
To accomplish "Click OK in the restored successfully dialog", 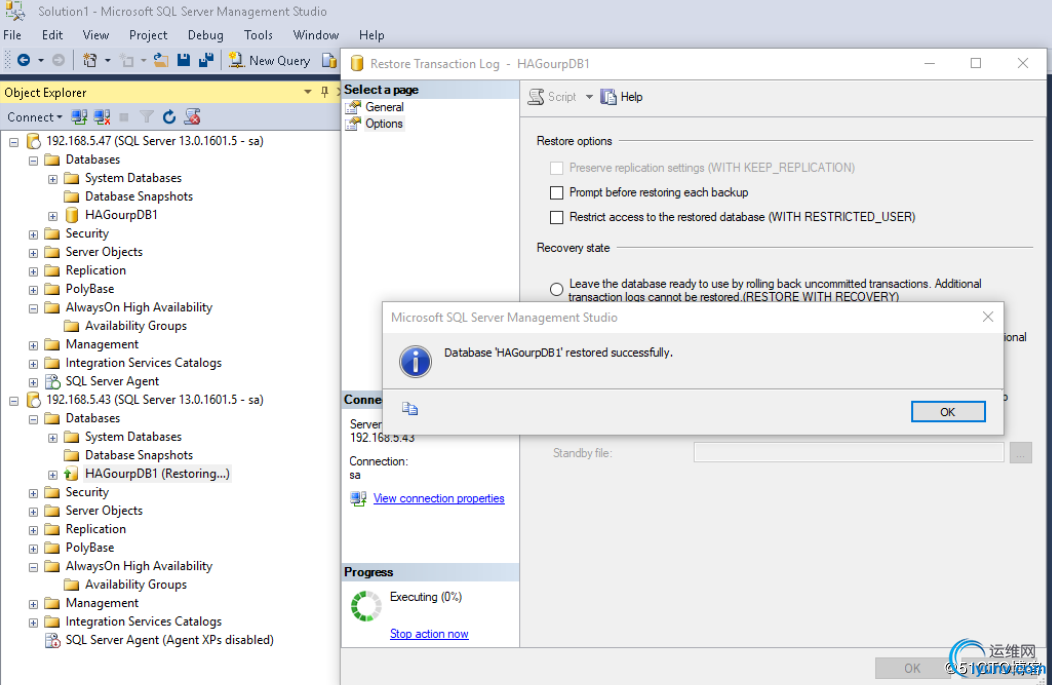I will pos(947,411).
